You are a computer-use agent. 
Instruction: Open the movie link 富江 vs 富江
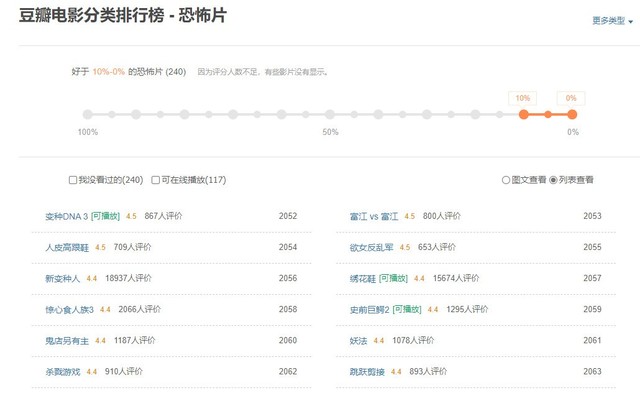tap(373, 216)
